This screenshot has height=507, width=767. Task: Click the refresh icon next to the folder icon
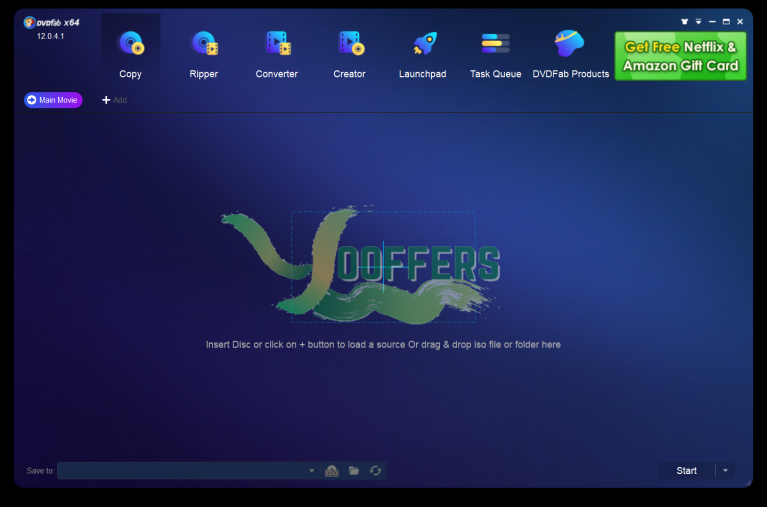point(375,470)
